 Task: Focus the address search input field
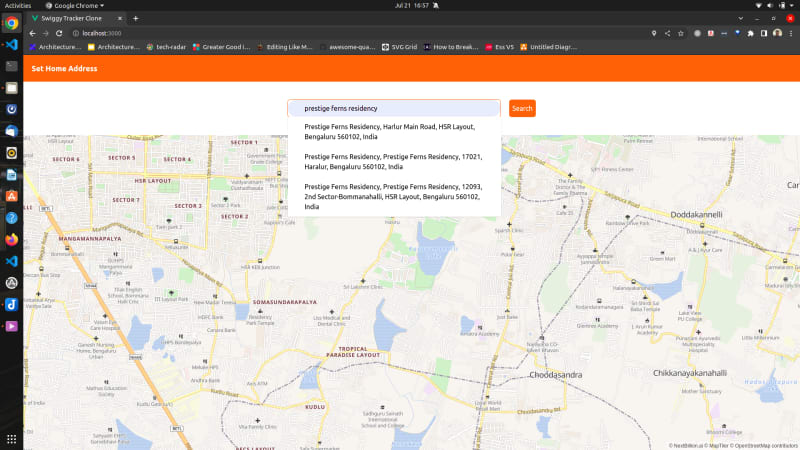[394, 108]
